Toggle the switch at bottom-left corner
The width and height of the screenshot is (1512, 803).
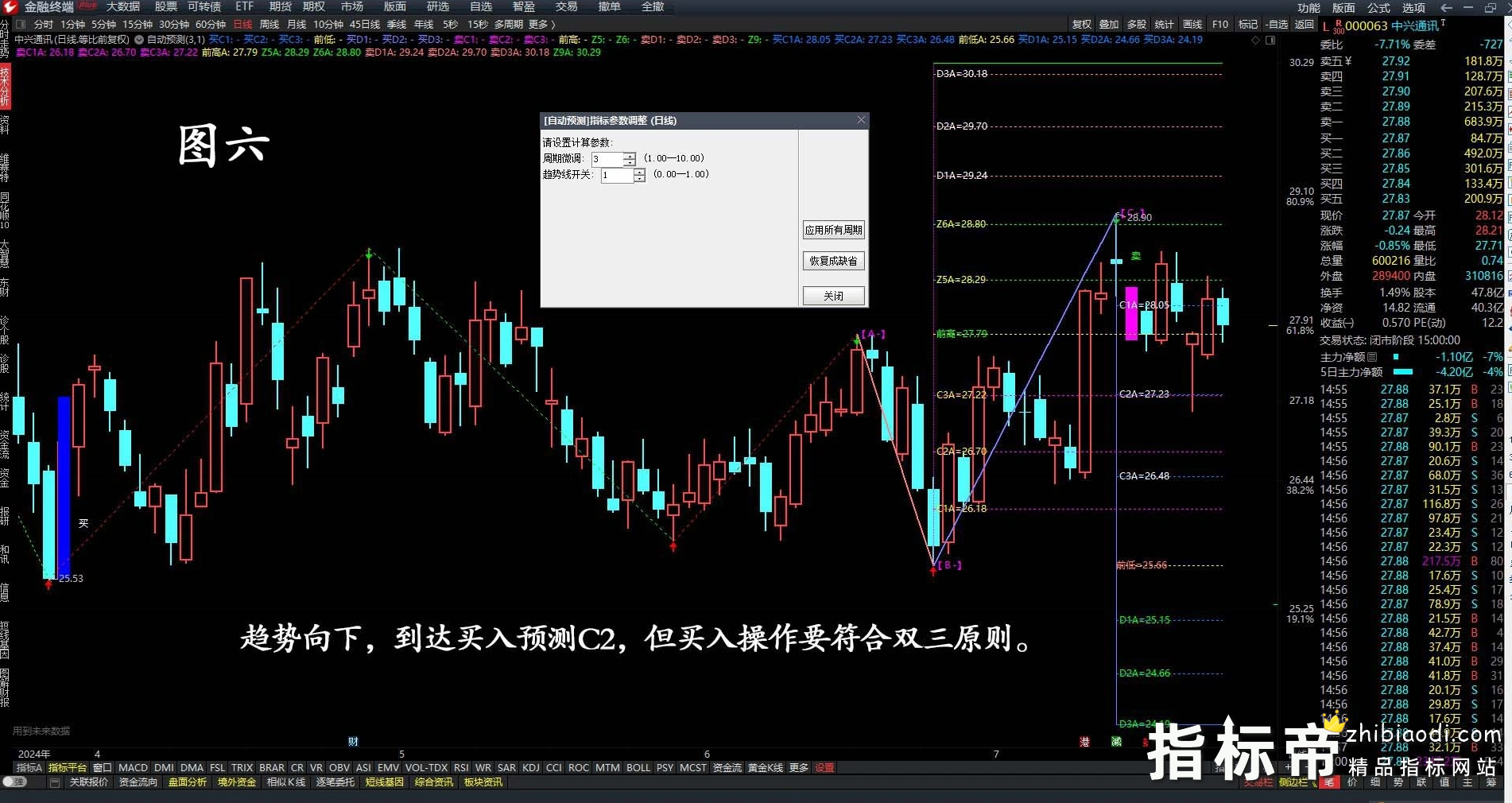[x=15, y=782]
